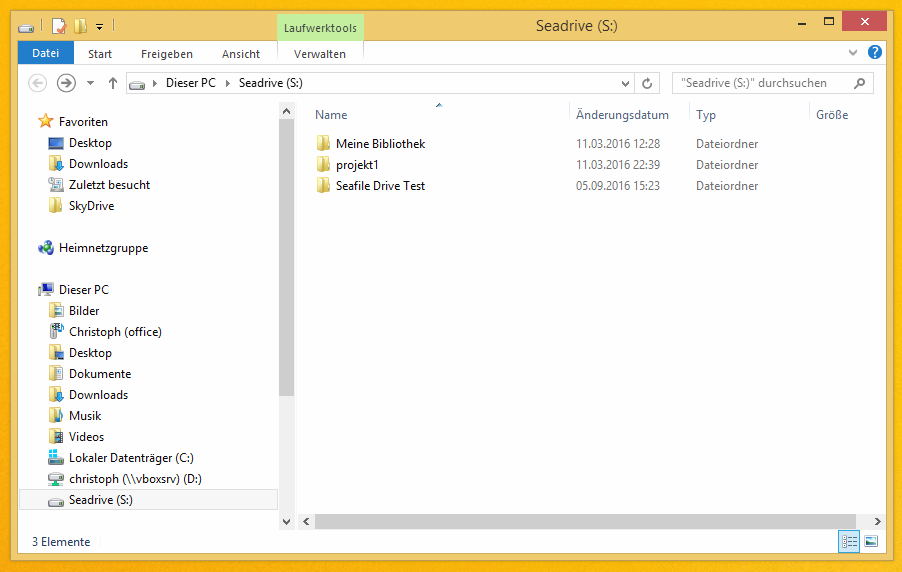Open Downloads under Favoriten
Screen dimensions: 902x572
[98, 164]
